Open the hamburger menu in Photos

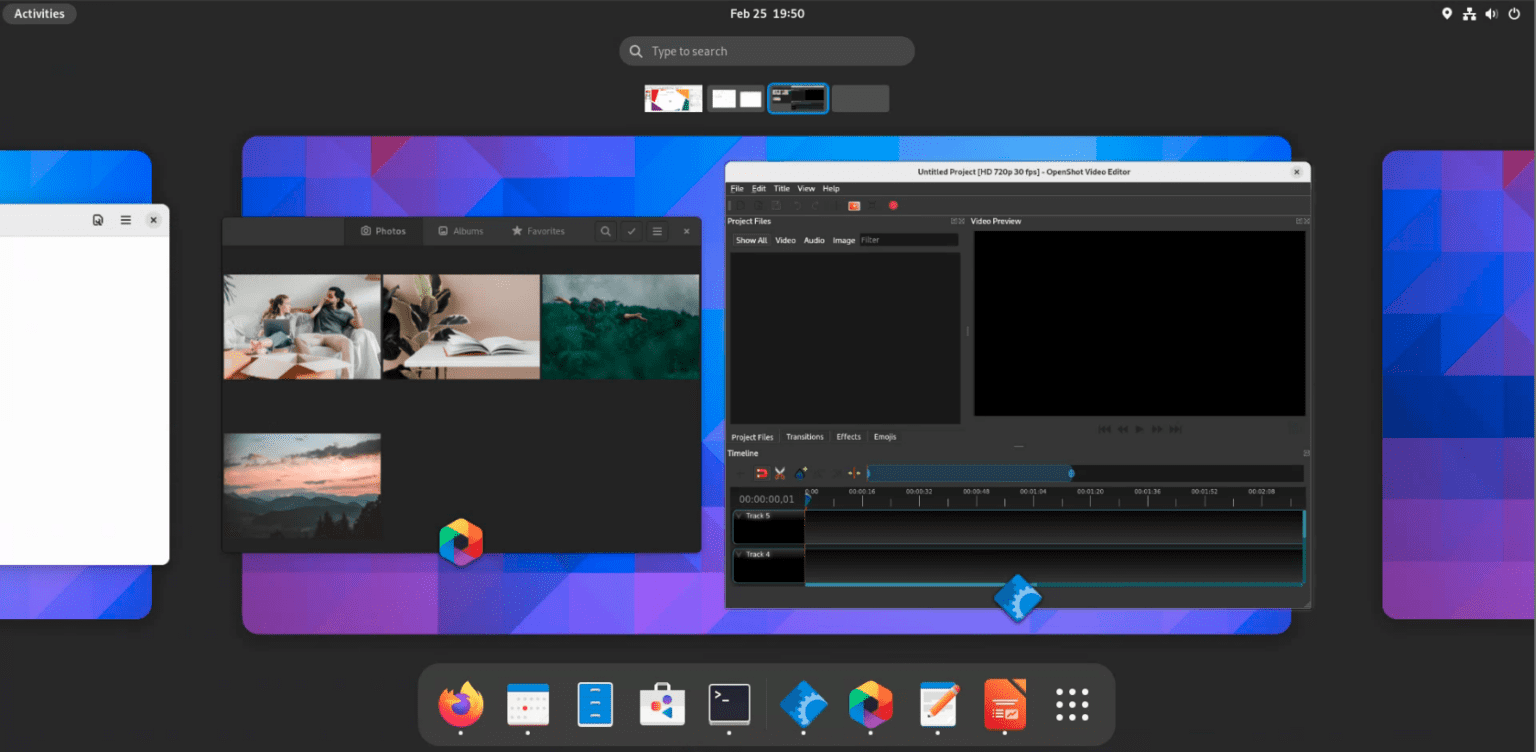[657, 231]
